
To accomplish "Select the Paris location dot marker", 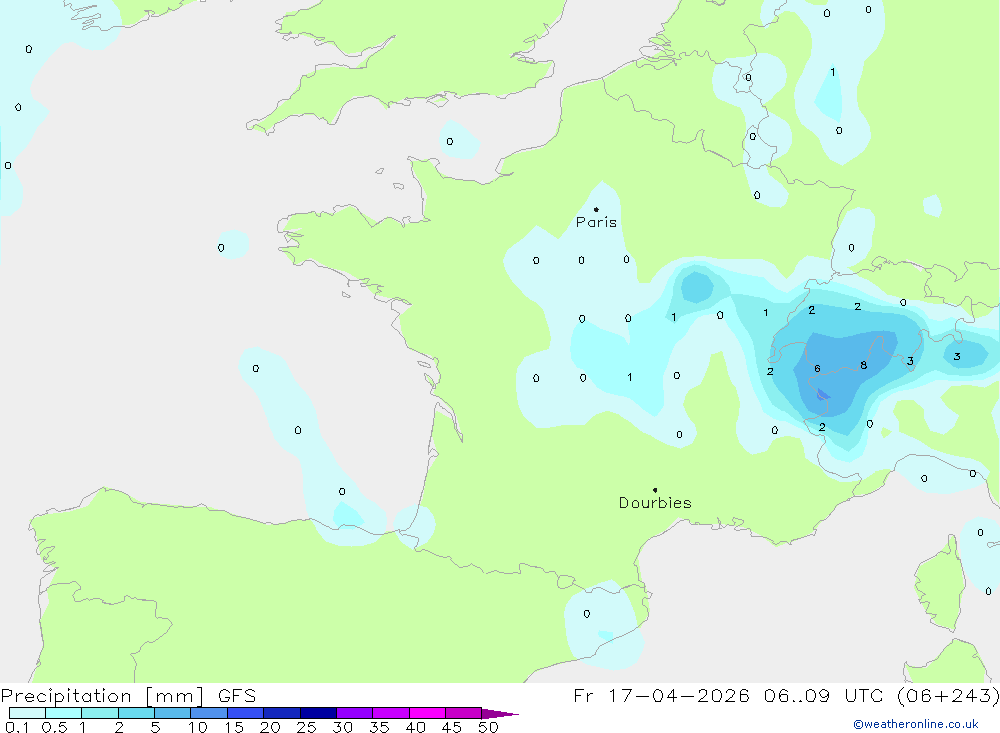I will [596, 209].
